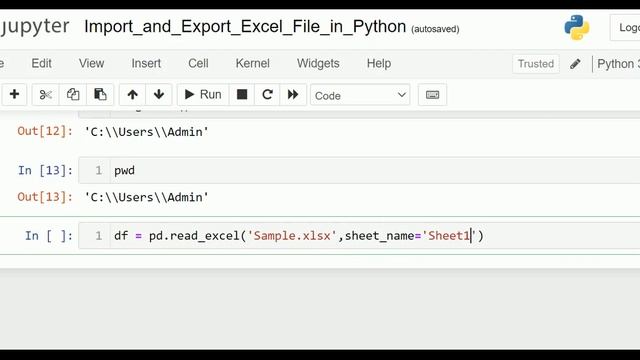The width and height of the screenshot is (640, 360).
Task: Restart kernel and rerun all fast-forward icon
Action: pos(293,95)
